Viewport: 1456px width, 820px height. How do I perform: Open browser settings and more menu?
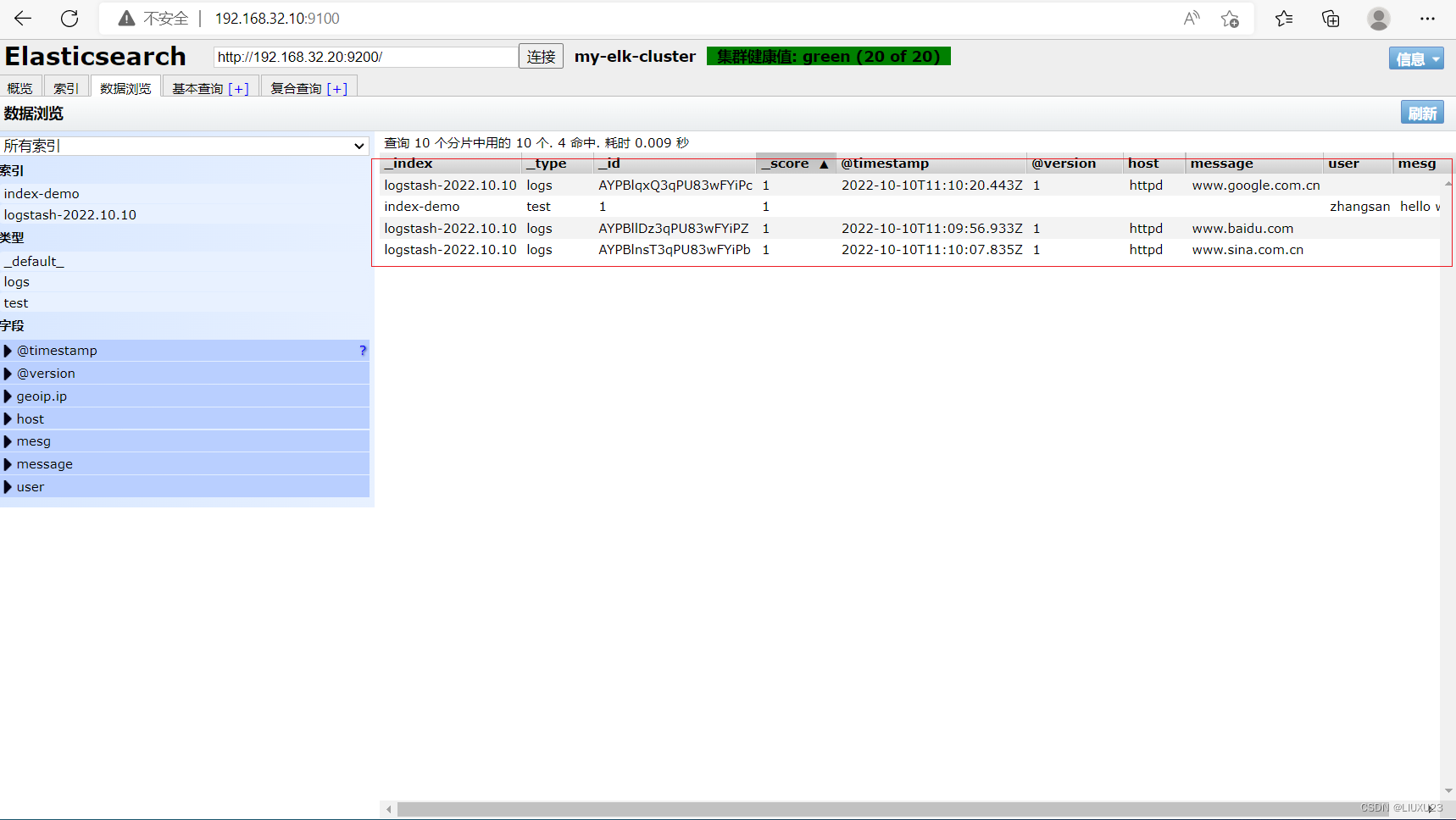point(1427,18)
